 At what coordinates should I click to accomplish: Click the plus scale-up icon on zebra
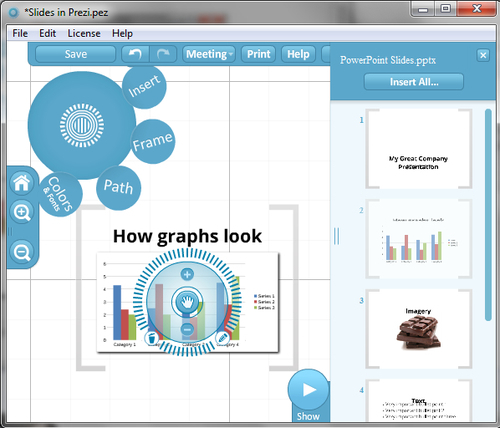[187, 274]
